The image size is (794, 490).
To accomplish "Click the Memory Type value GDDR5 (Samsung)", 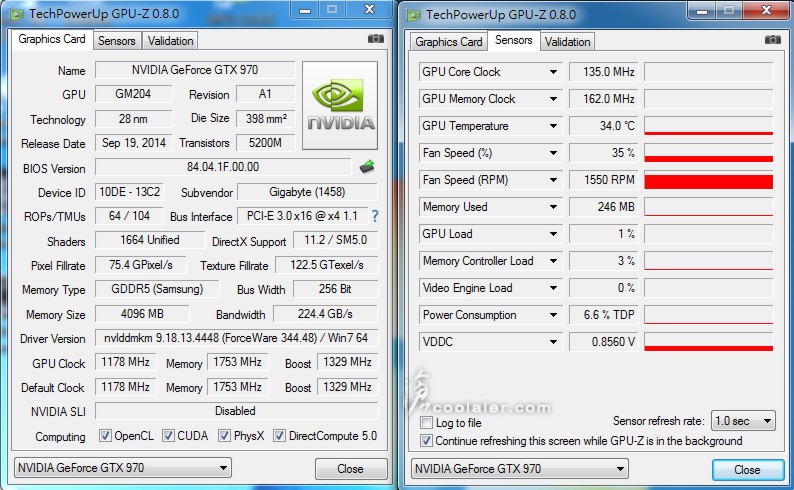I will click(x=157, y=289).
